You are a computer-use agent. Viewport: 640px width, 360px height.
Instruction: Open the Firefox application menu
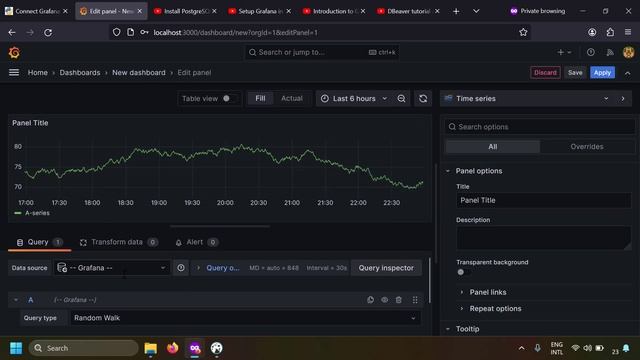click(x=628, y=32)
